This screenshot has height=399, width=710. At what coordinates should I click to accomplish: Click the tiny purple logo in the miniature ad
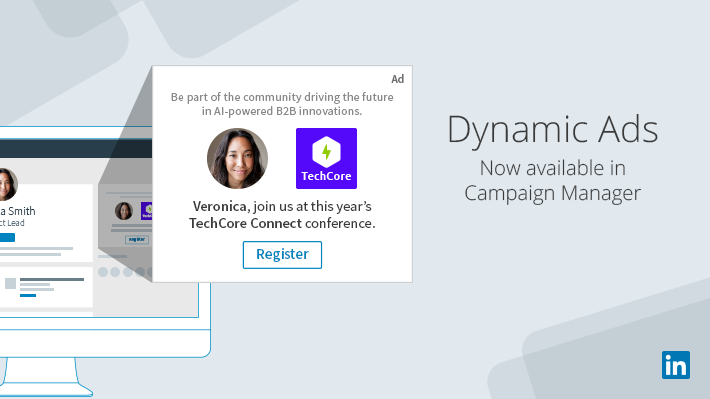point(147,211)
